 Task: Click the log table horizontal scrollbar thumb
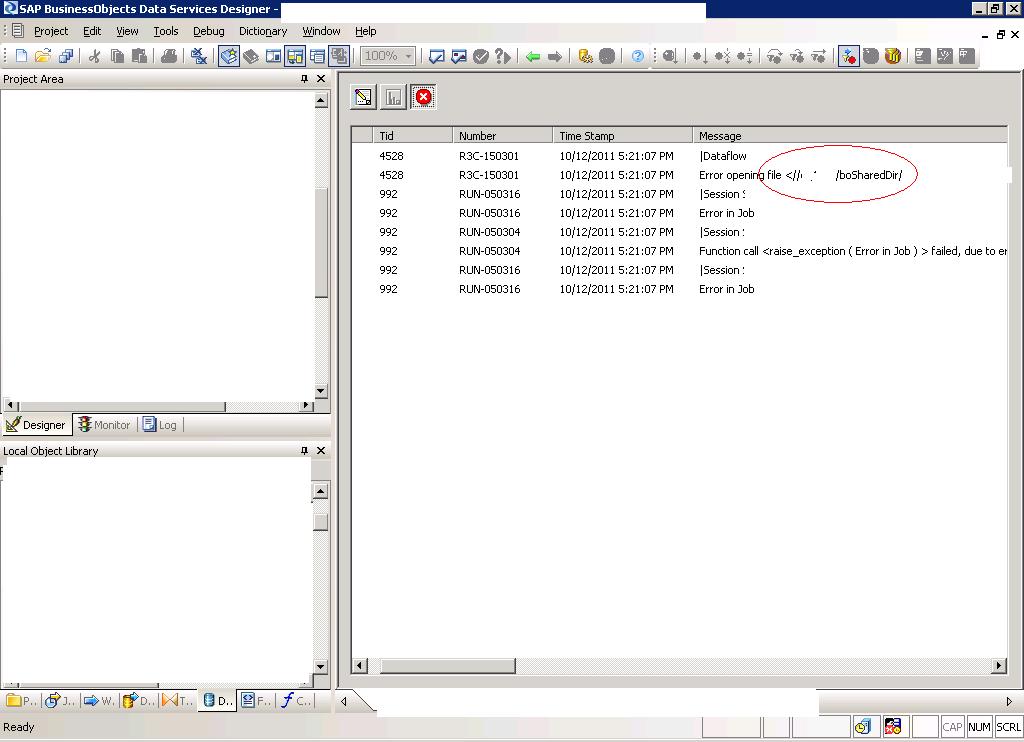[x=448, y=666]
